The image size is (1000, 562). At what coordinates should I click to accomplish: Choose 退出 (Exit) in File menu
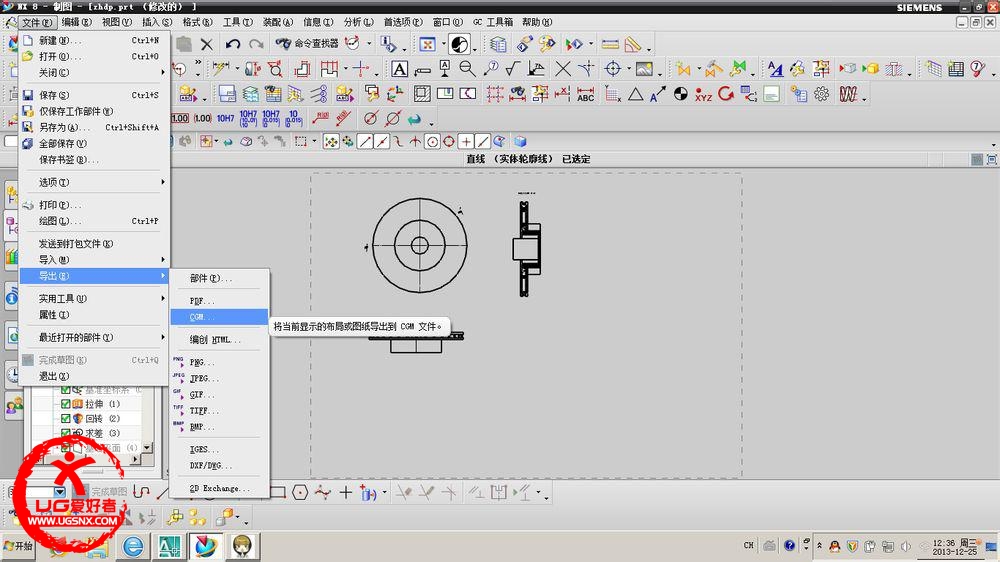click(95, 376)
